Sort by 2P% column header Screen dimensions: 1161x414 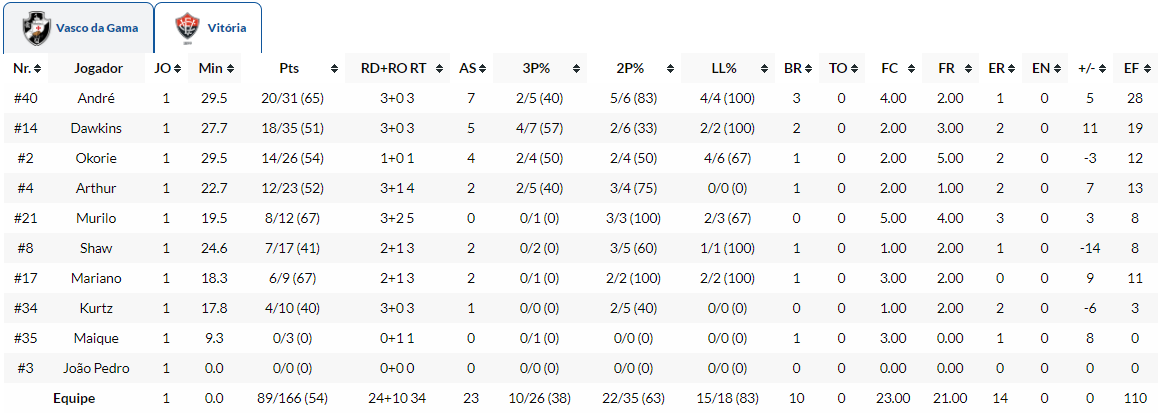click(x=631, y=69)
